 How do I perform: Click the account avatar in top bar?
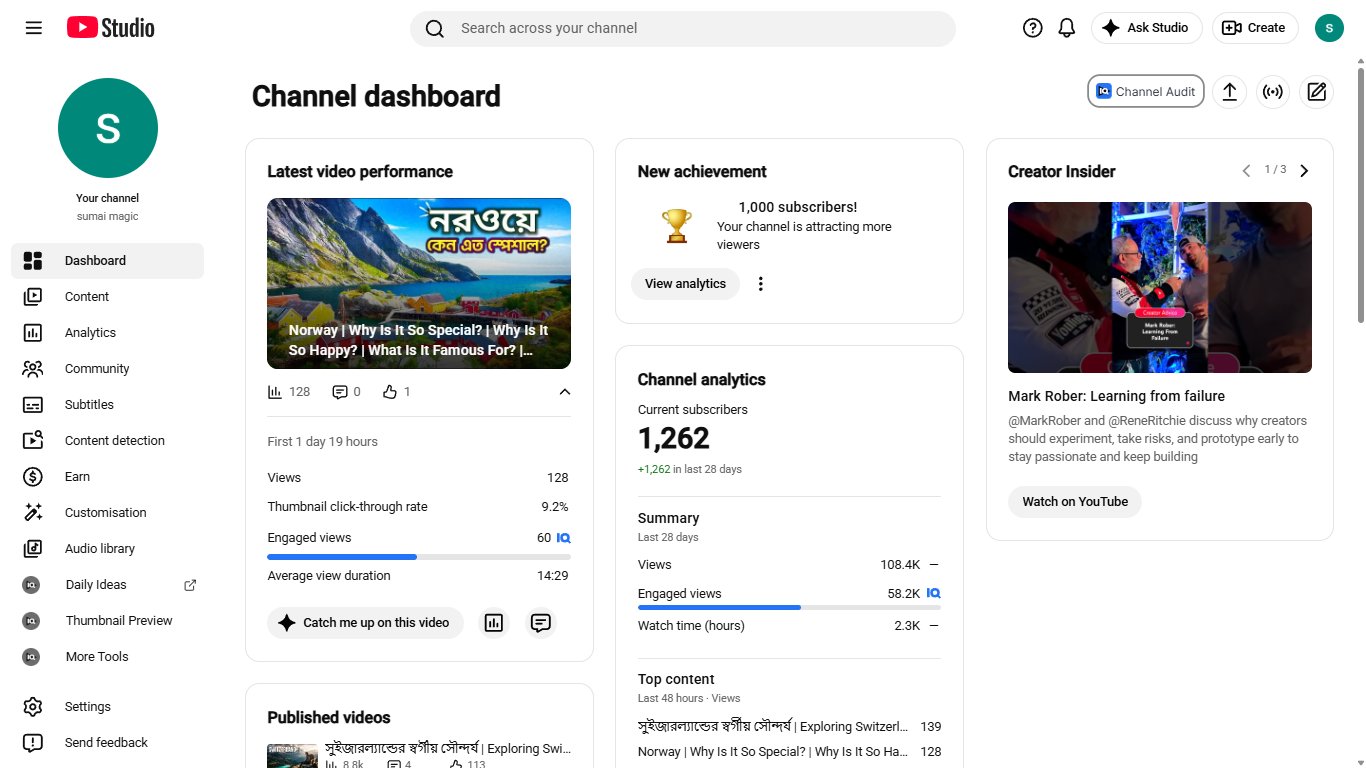click(x=1329, y=28)
